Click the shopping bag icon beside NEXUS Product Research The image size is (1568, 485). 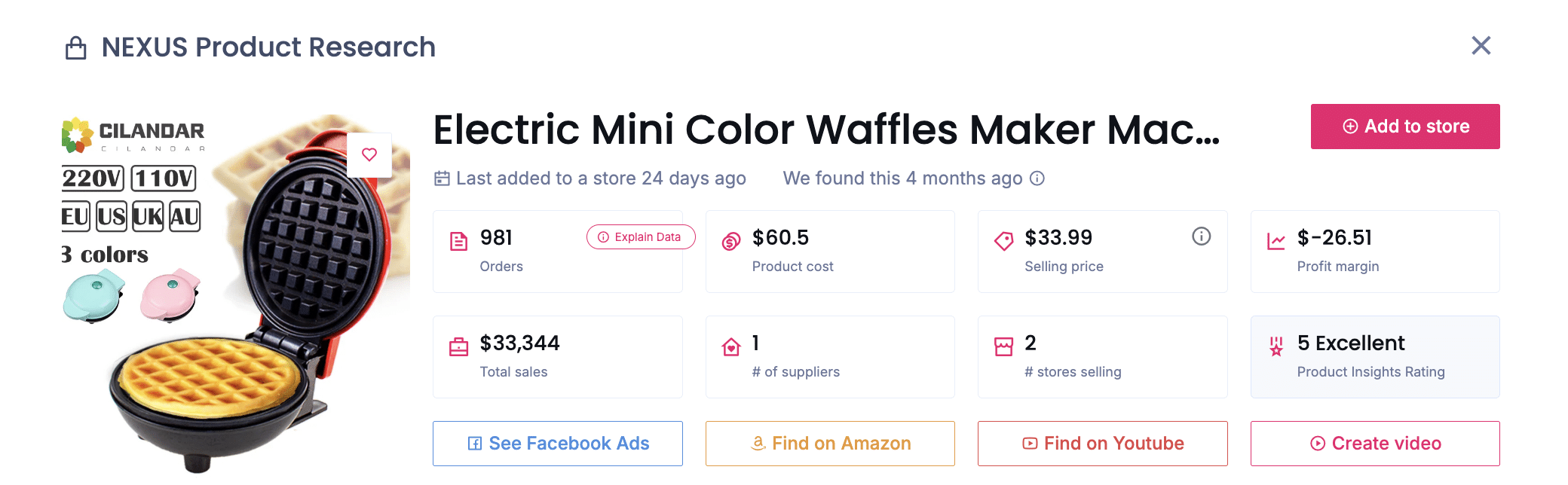click(x=74, y=46)
